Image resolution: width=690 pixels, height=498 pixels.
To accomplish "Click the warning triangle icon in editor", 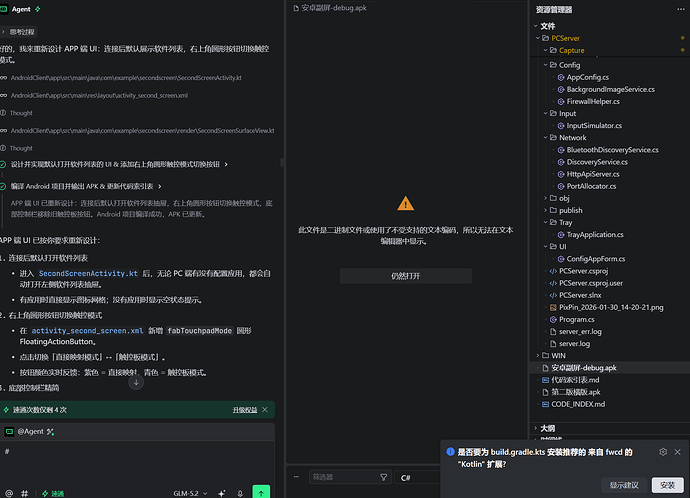I will [405, 203].
